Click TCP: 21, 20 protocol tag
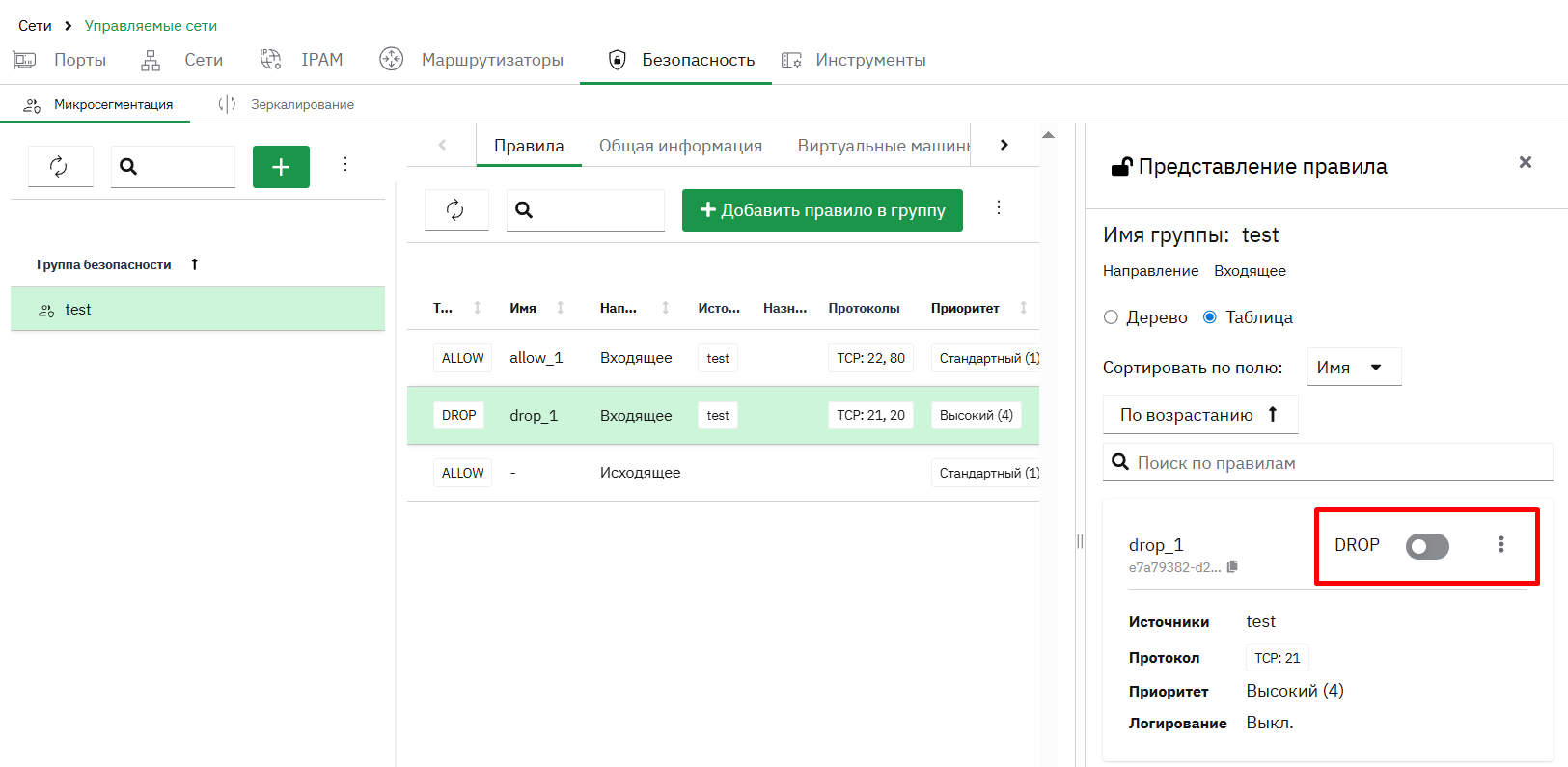 tap(870, 415)
